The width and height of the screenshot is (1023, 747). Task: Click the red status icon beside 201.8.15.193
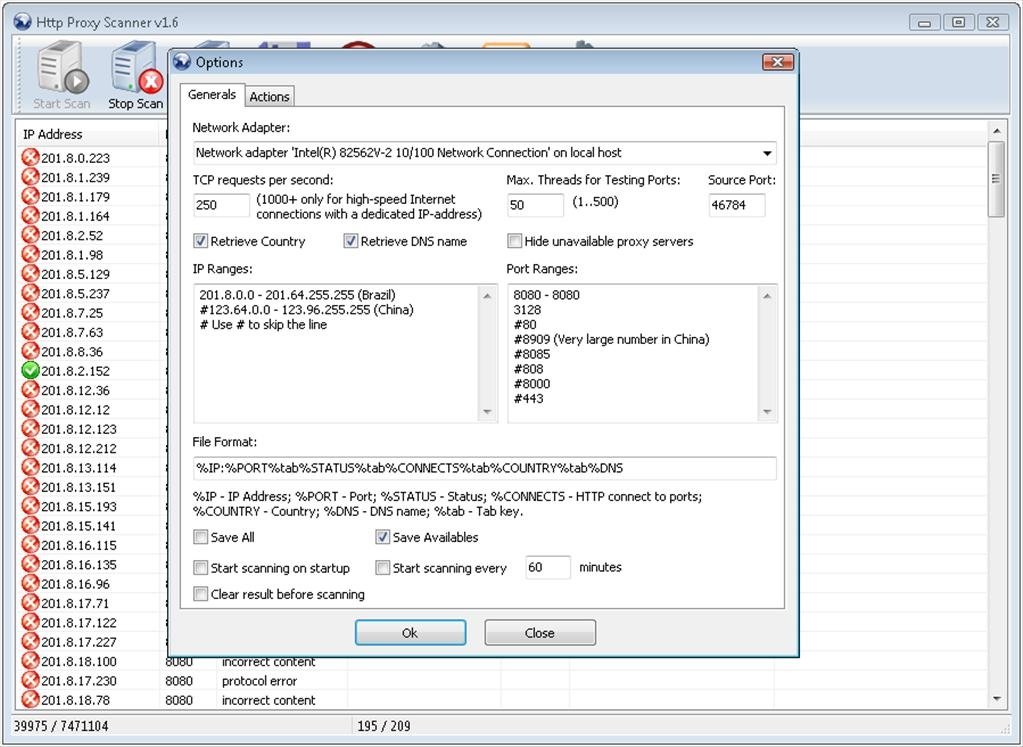[30, 506]
